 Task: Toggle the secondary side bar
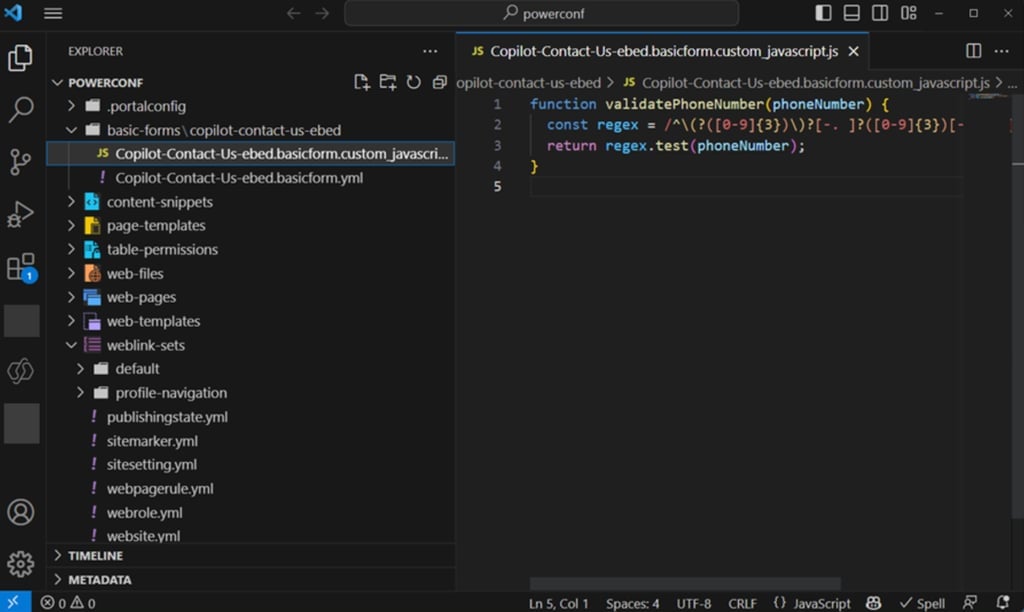(880, 13)
